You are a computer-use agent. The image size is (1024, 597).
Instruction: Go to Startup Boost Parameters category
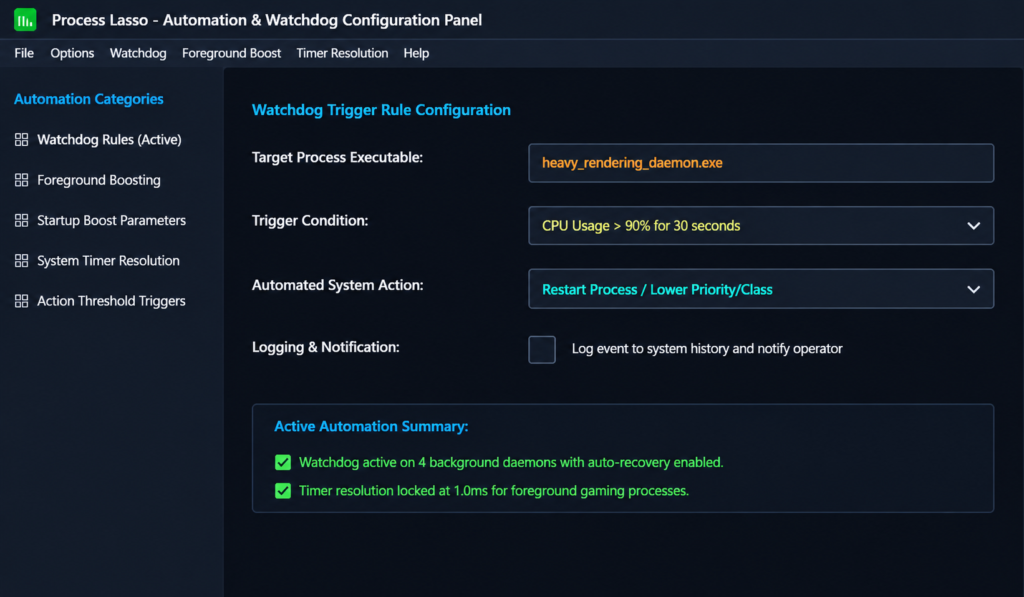coord(112,220)
